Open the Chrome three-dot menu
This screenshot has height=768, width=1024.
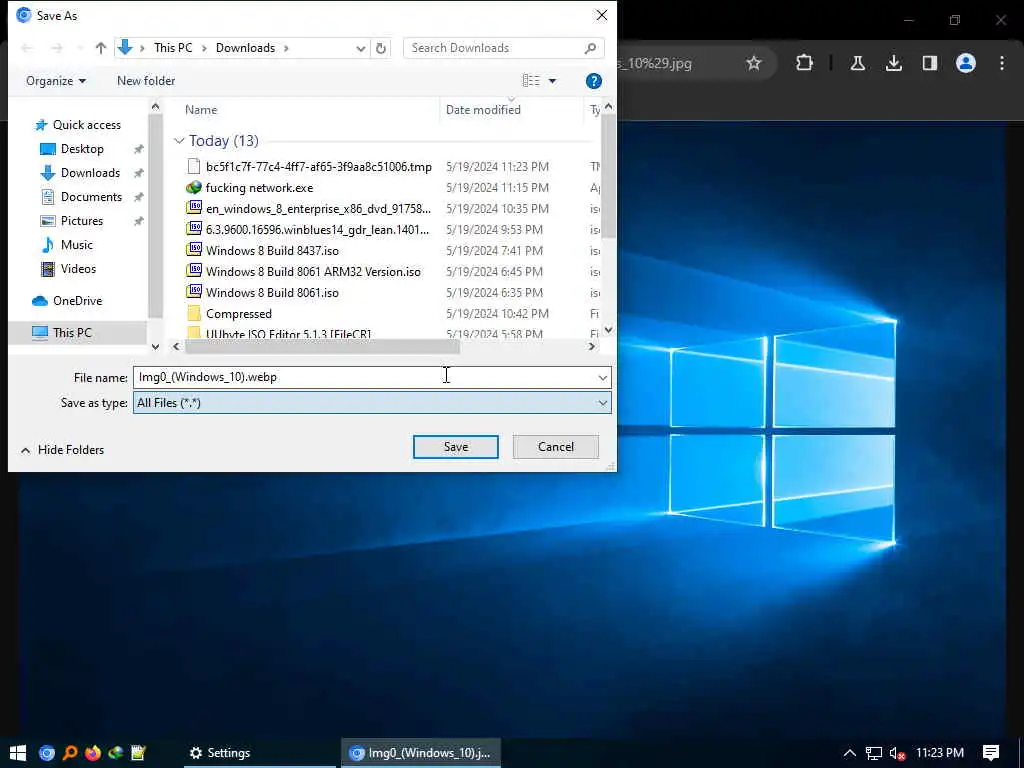(1002, 63)
